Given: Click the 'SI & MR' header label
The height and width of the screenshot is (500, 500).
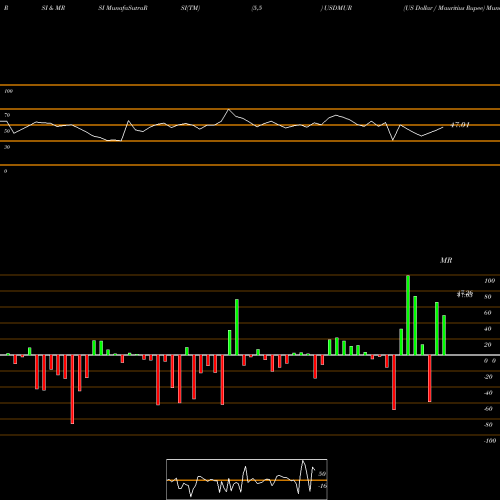Looking at the screenshot, I should pos(53,8).
